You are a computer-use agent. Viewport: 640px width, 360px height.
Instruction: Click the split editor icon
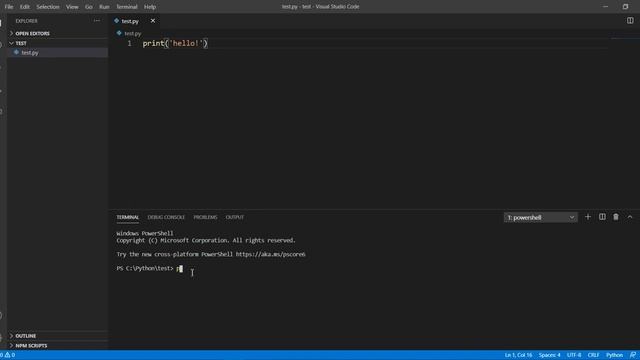pyautogui.click(x=630, y=20)
